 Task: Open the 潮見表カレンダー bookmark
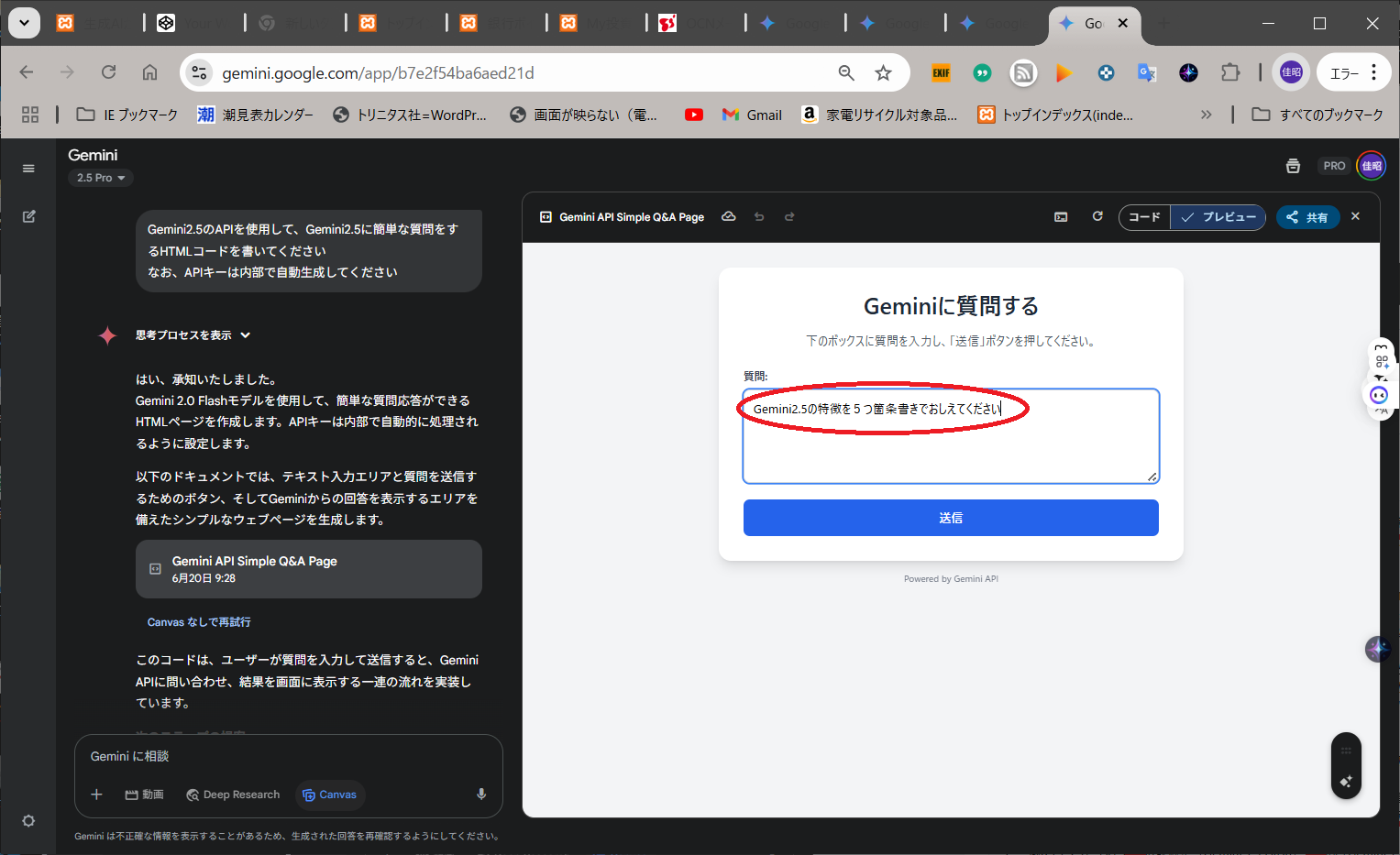pos(255,115)
